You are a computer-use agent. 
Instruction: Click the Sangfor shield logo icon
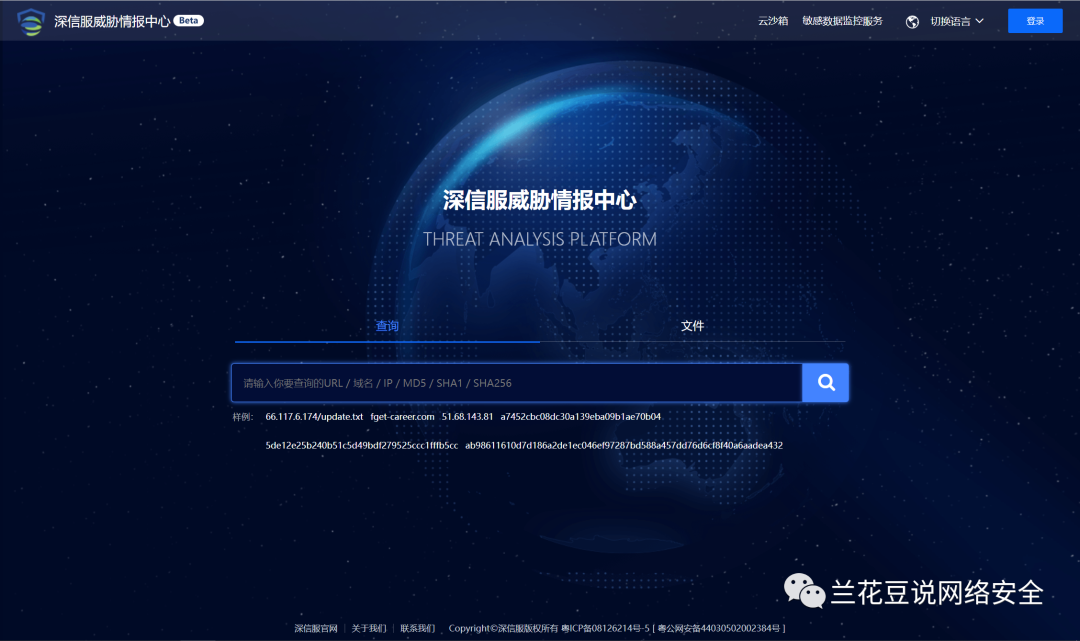pyautogui.click(x=31, y=22)
